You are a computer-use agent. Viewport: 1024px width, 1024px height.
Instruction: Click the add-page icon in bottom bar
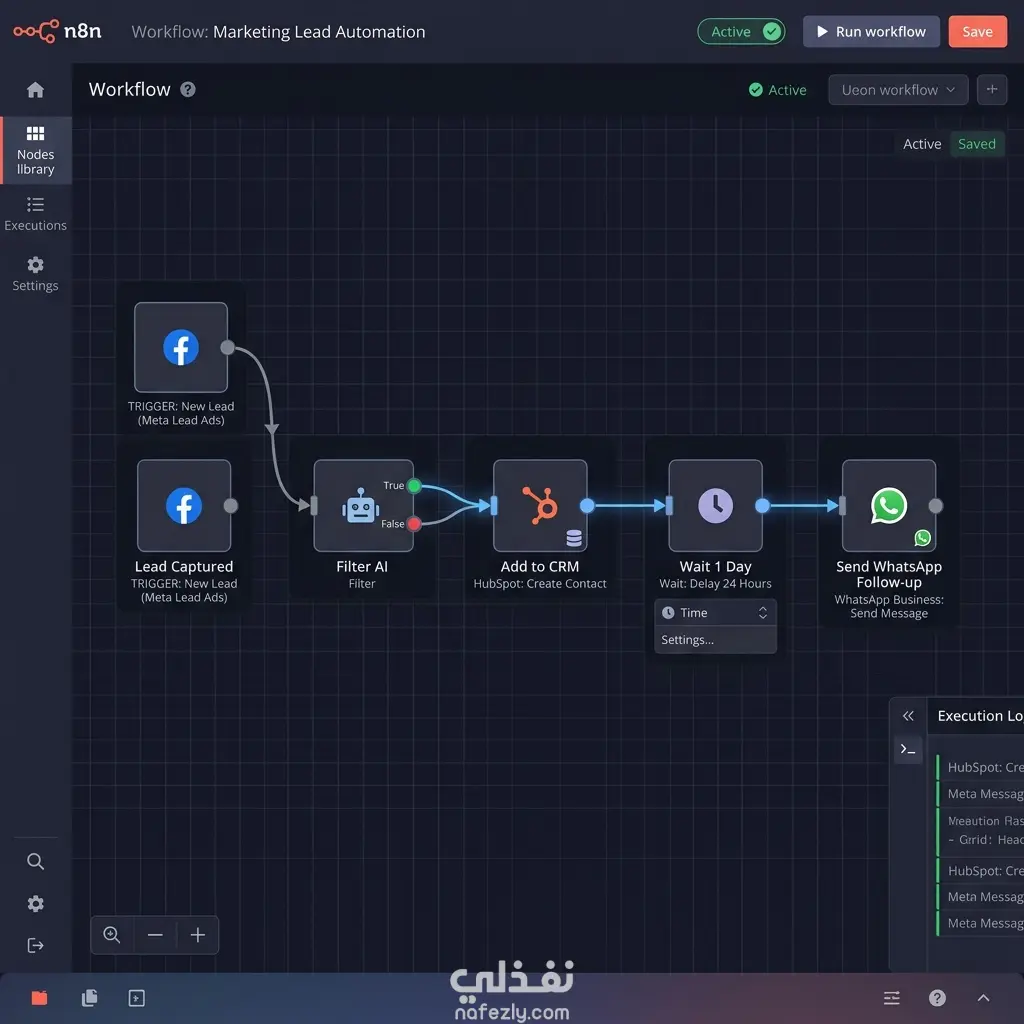[x=136, y=998]
